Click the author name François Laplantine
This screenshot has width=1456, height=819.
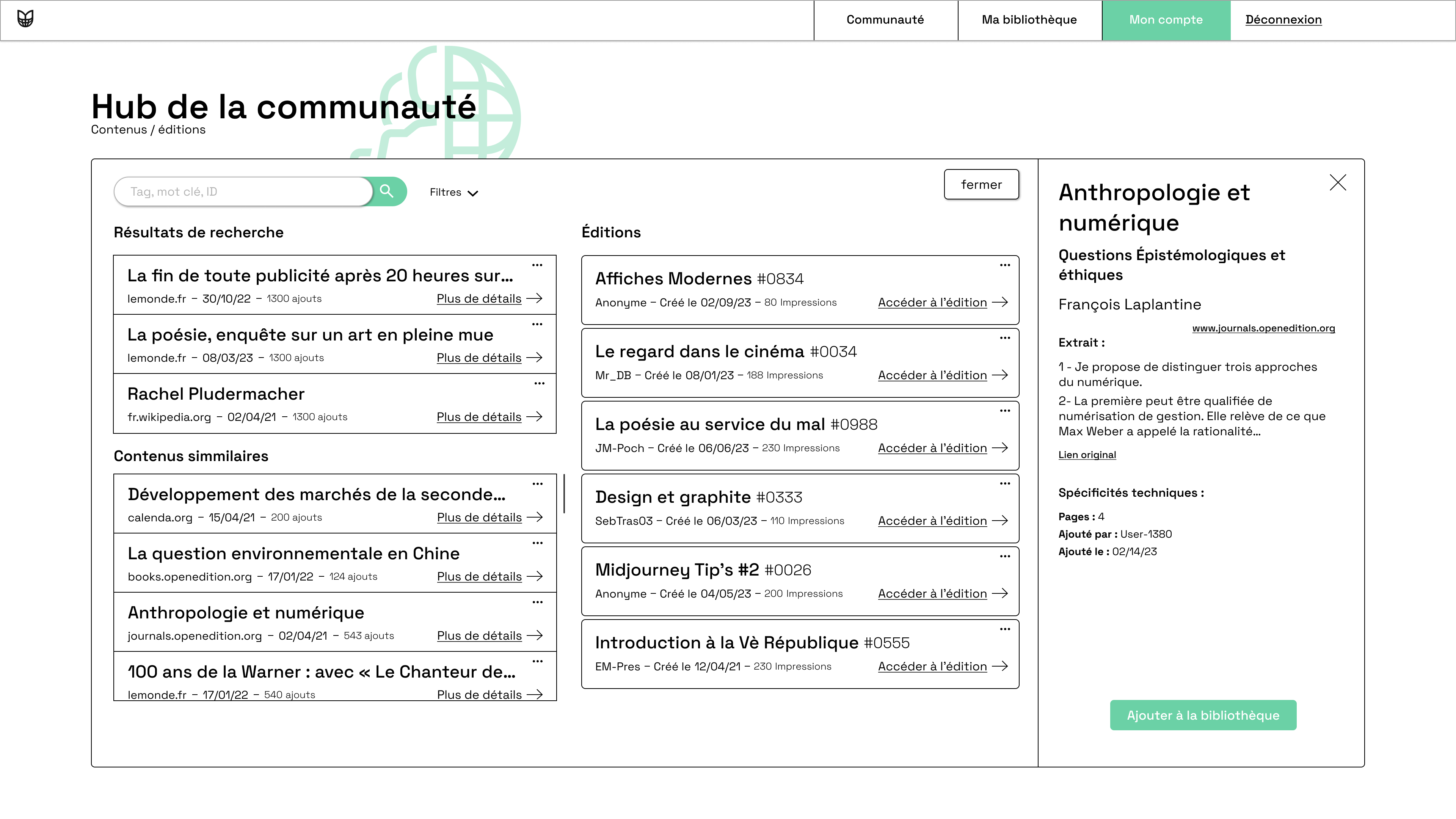click(1129, 304)
